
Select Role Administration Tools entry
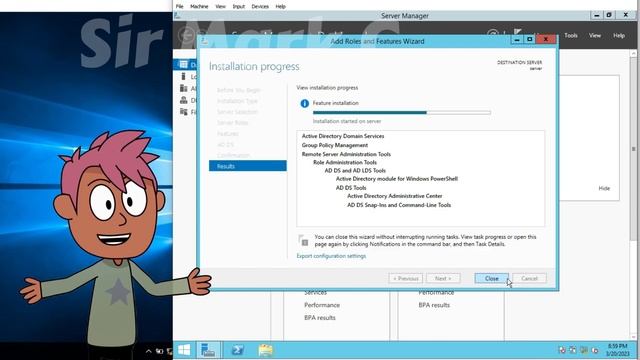click(x=345, y=162)
